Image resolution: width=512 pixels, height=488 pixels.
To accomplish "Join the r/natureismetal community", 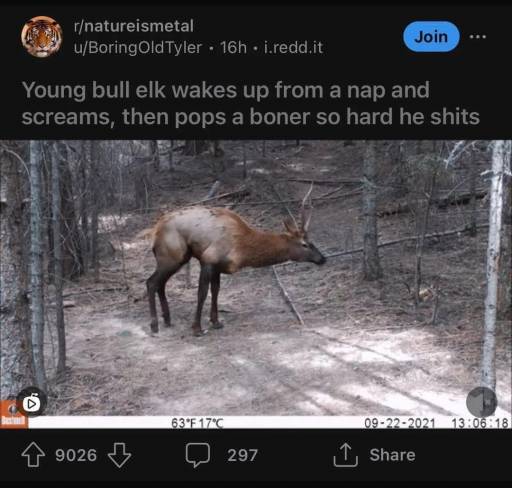I will (431, 37).
